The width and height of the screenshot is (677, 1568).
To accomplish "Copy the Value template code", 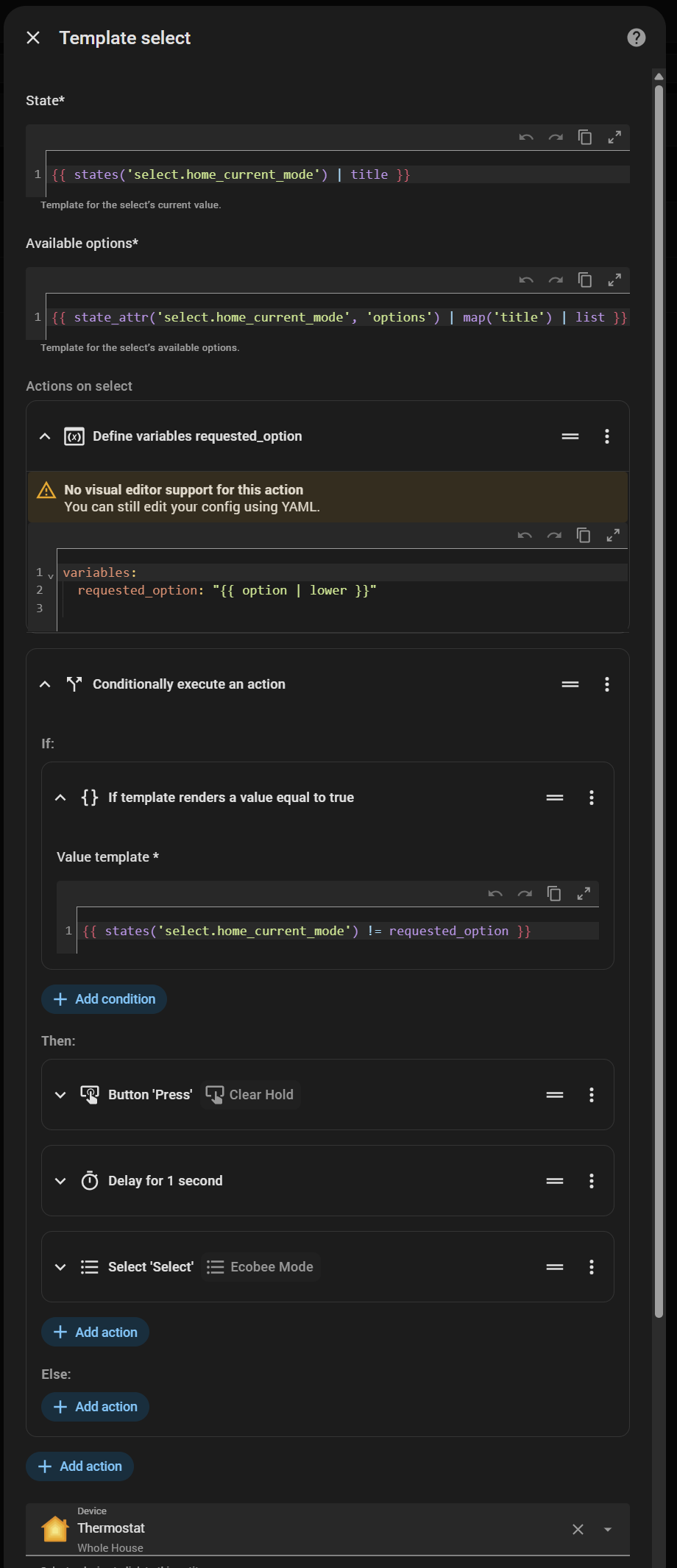I will 554,893.
